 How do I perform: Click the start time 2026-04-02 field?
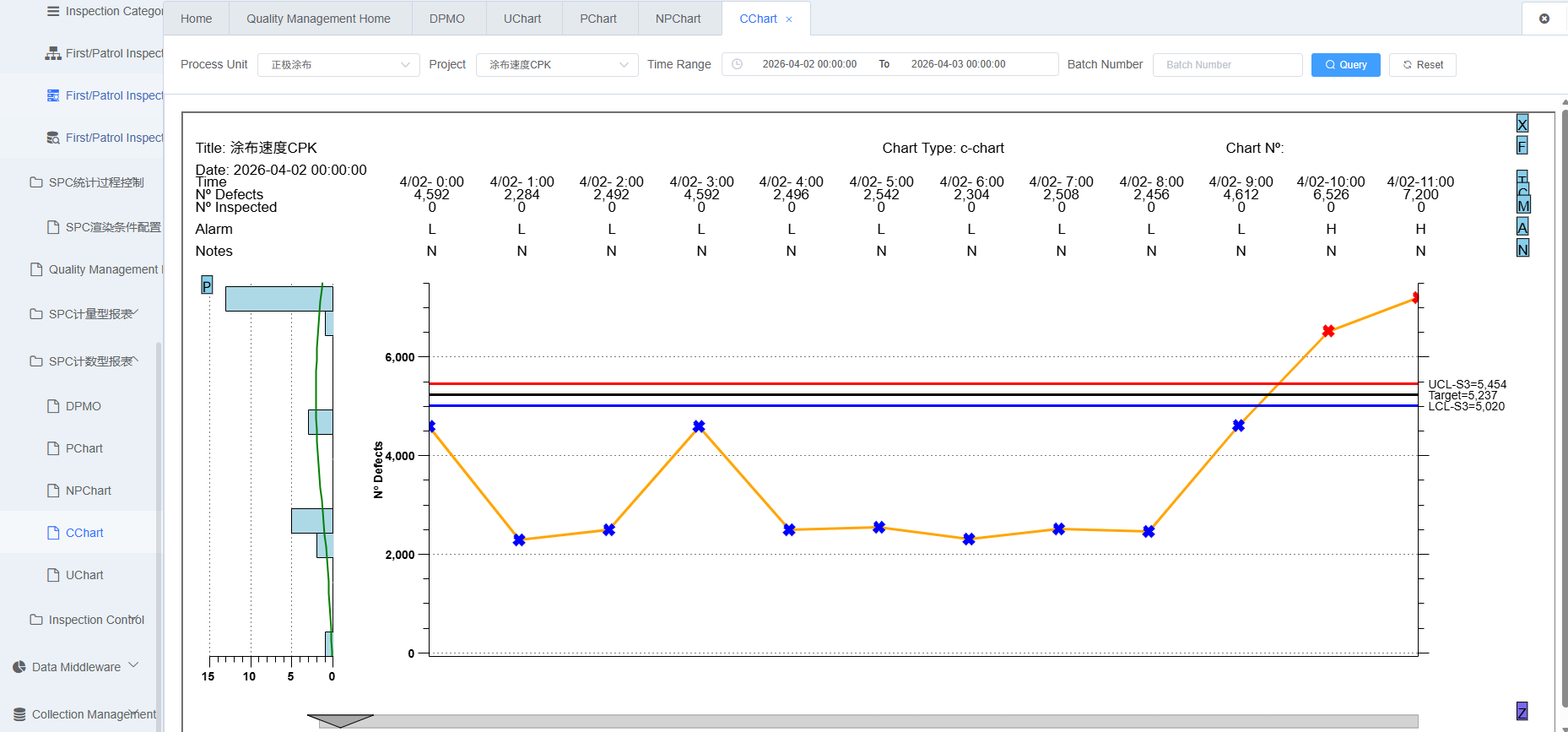[809, 64]
